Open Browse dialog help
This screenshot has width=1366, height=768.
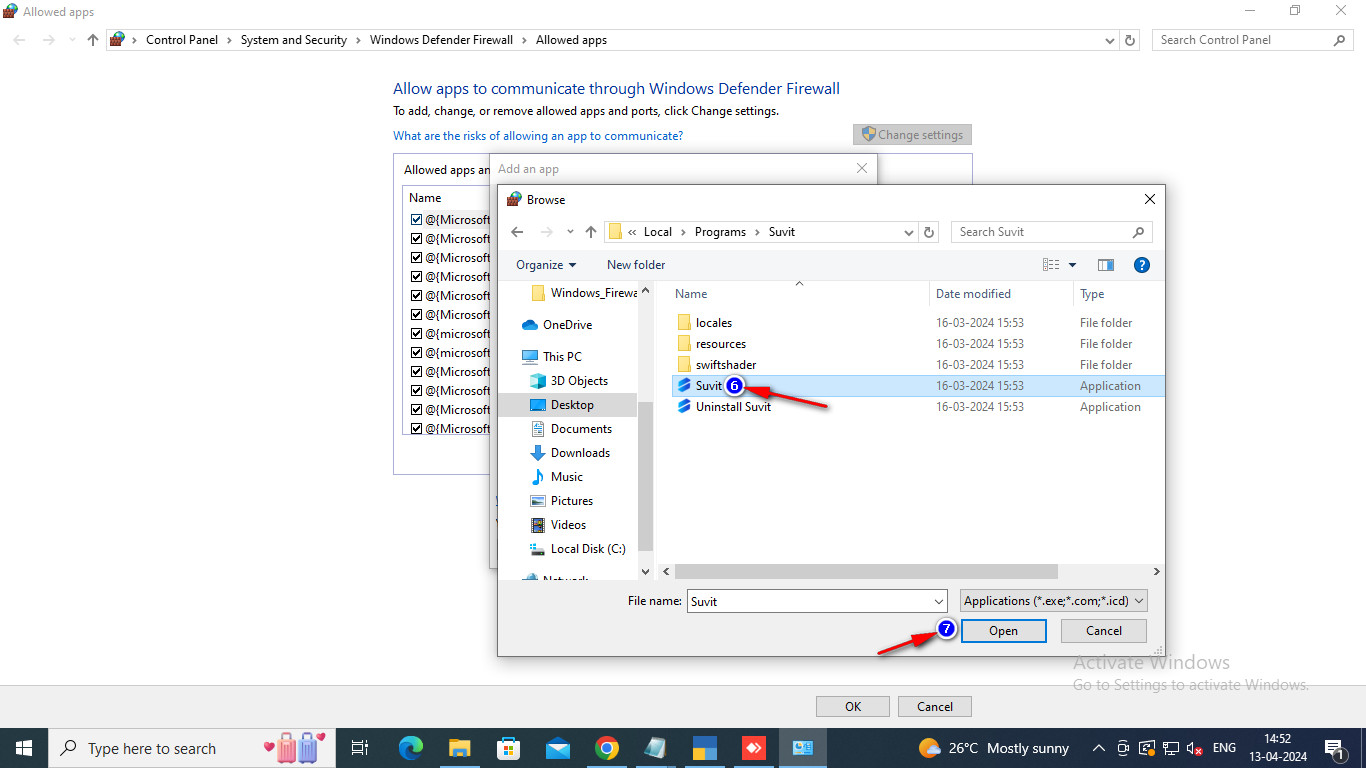1142,265
